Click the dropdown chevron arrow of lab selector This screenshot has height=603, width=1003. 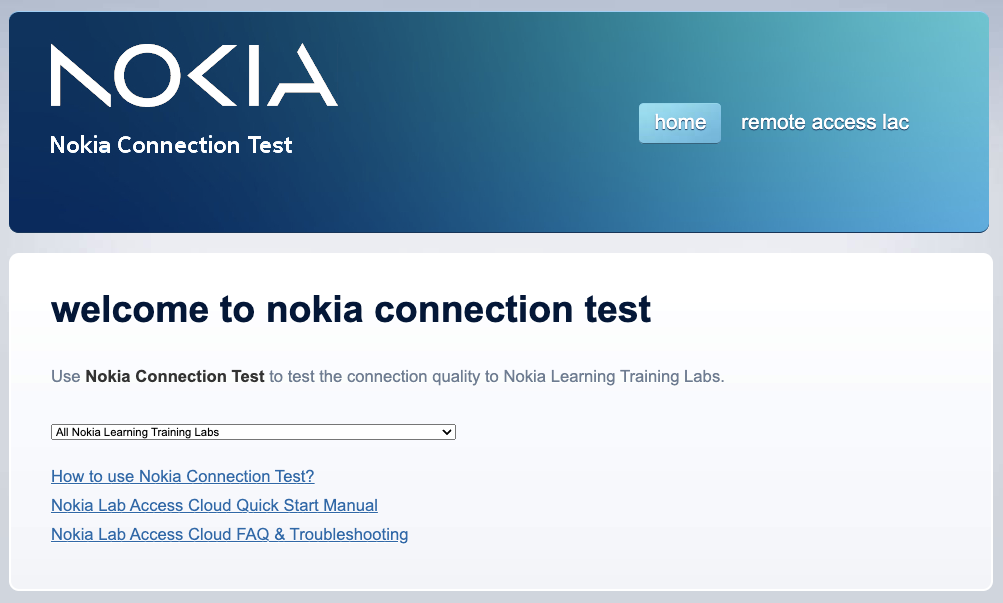(446, 432)
